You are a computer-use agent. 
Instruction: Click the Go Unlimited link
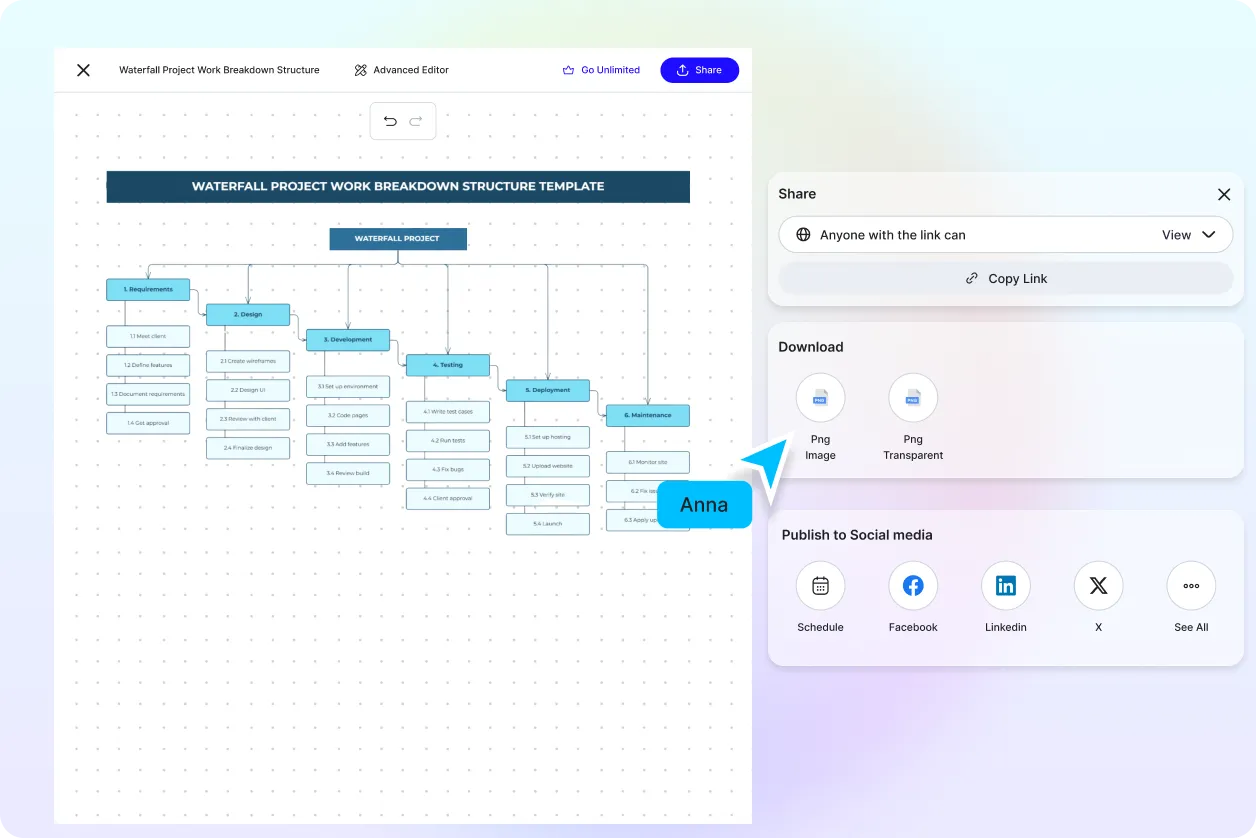tap(601, 70)
